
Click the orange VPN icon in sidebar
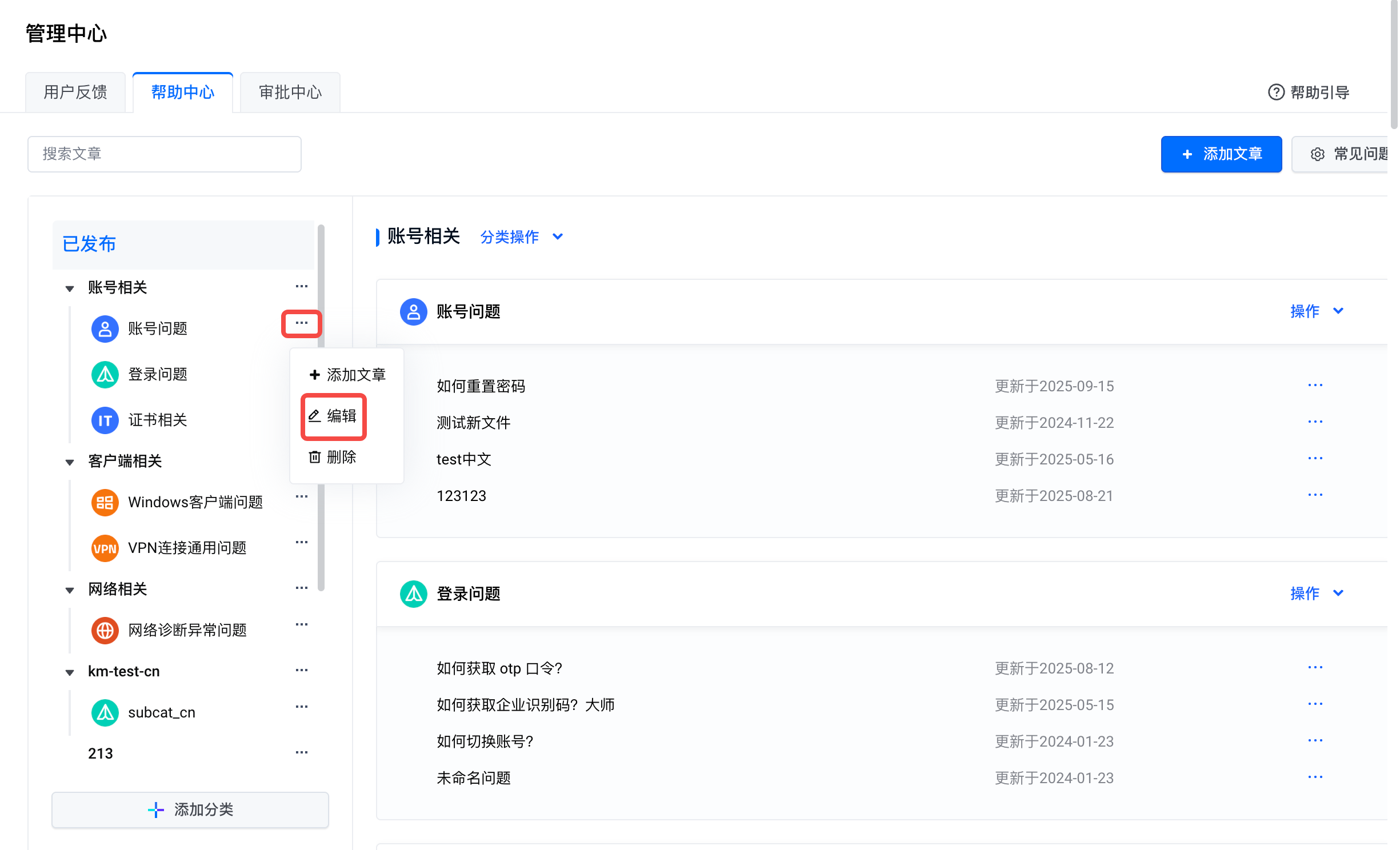(x=105, y=548)
